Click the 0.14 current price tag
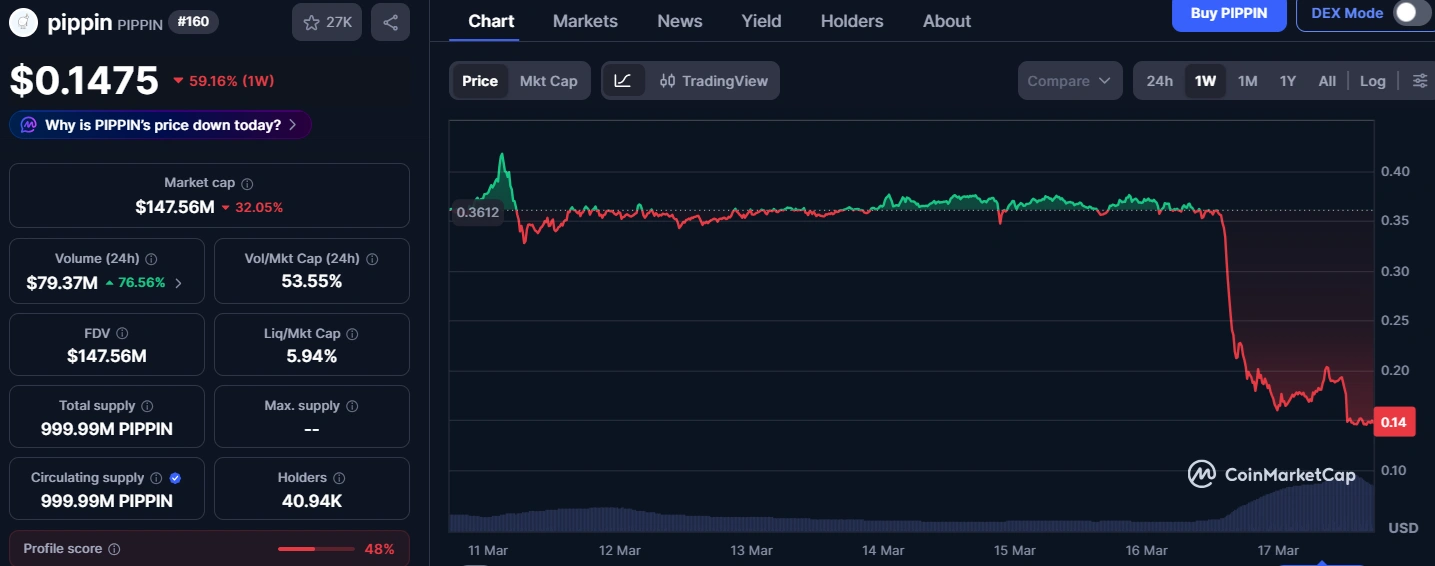1435x566 pixels. point(1393,422)
